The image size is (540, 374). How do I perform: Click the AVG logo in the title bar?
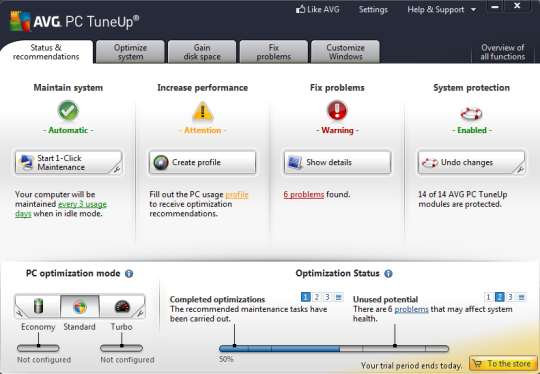point(20,21)
